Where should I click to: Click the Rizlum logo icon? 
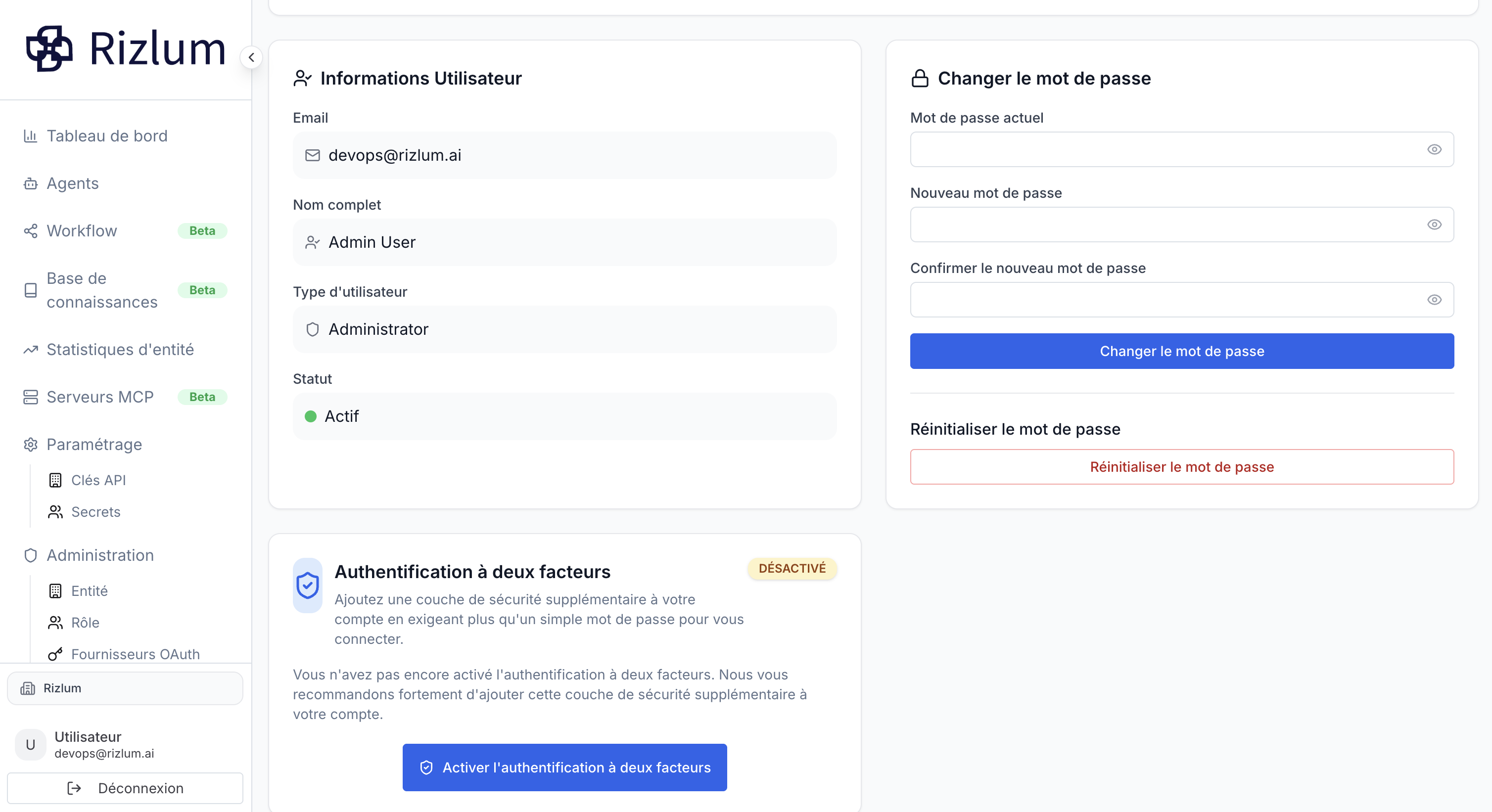[x=49, y=48]
